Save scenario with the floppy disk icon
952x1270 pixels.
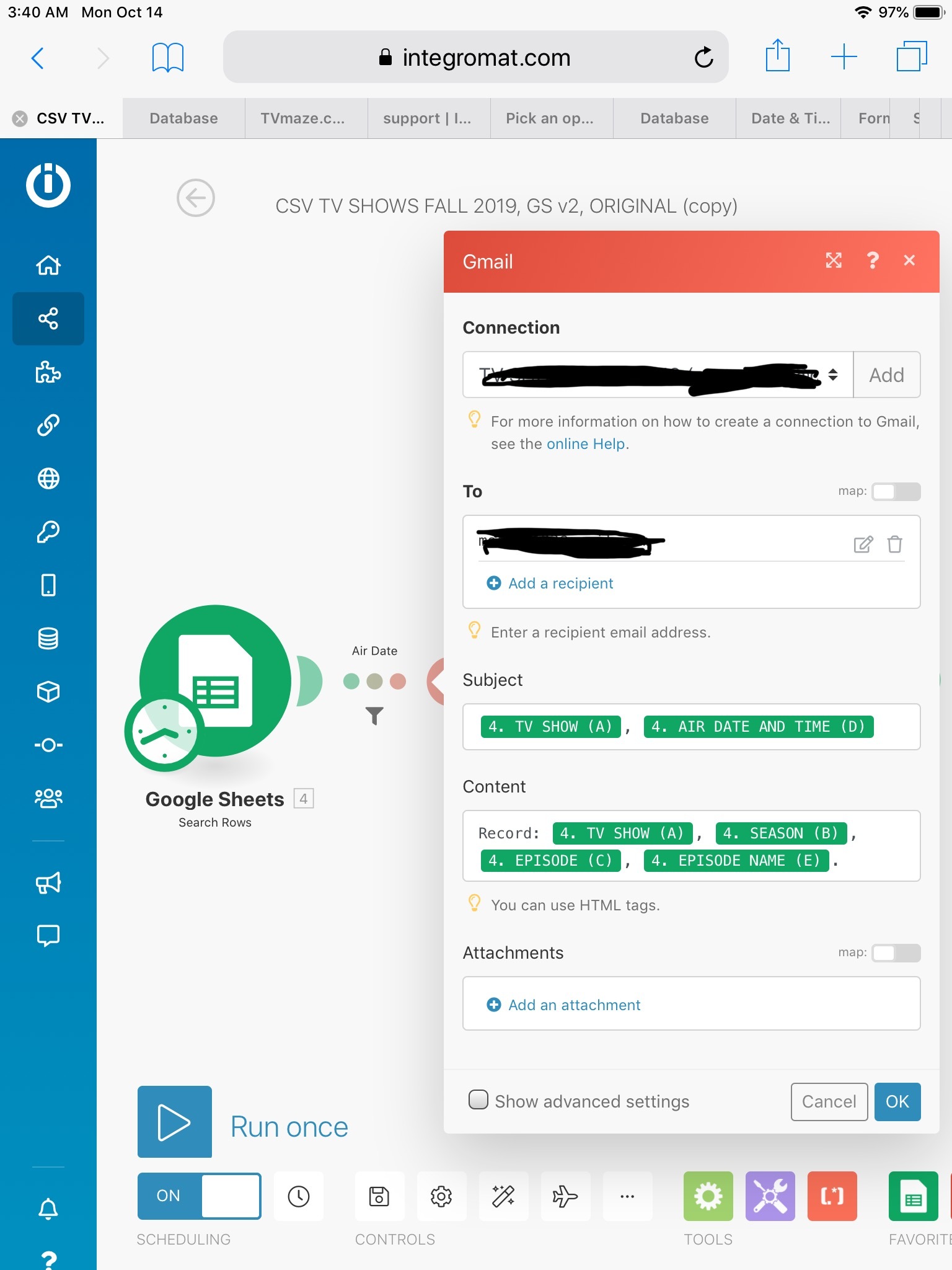coord(379,1196)
